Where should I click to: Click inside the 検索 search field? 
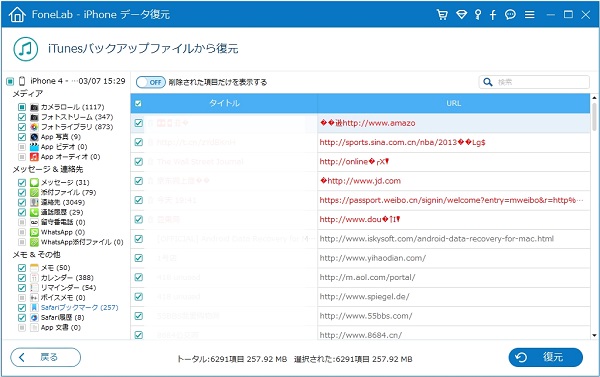tap(534, 82)
